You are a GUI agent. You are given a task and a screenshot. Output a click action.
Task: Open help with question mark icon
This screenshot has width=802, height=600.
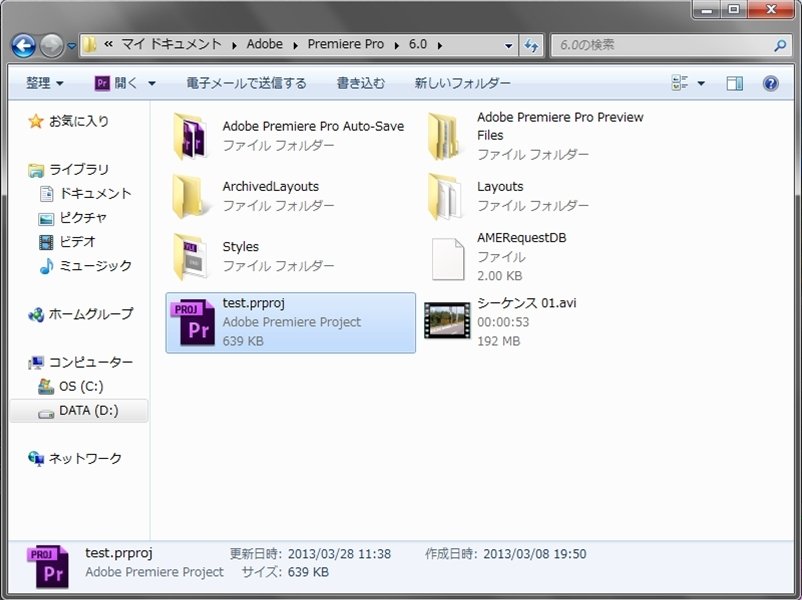point(771,83)
